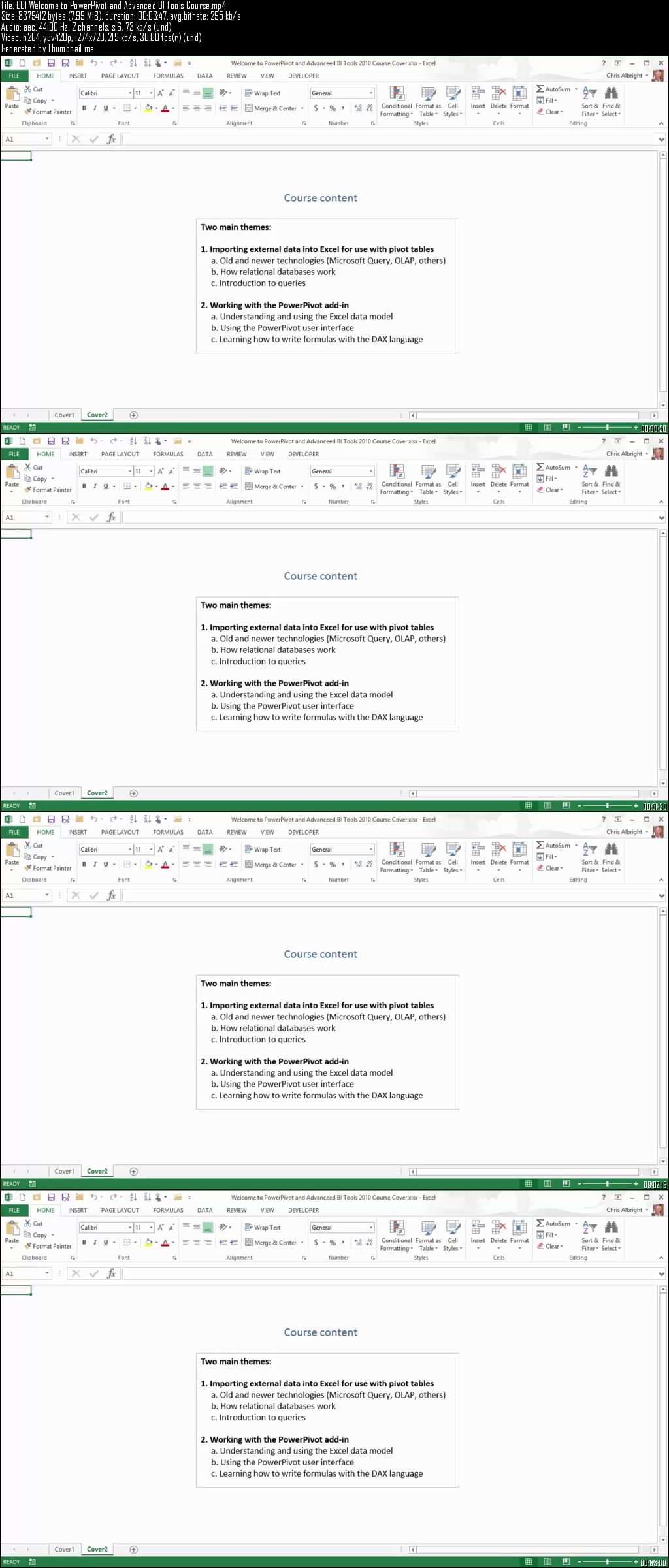Toggle Bold in the 00:00:50 frame
Viewport: 669px width, 1568px height.
point(84,108)
